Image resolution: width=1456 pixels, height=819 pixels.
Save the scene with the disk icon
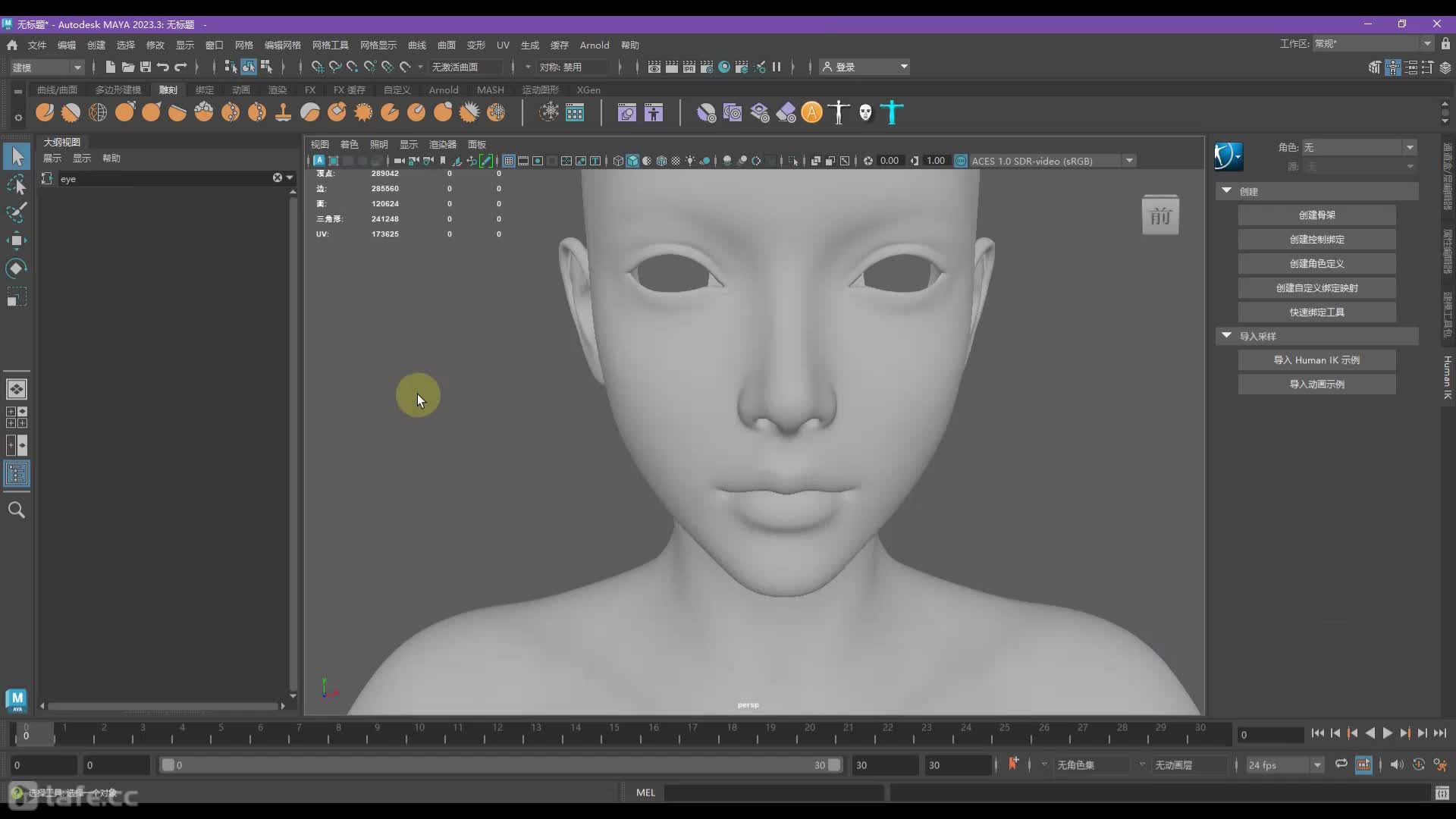(x=146, y=67)
